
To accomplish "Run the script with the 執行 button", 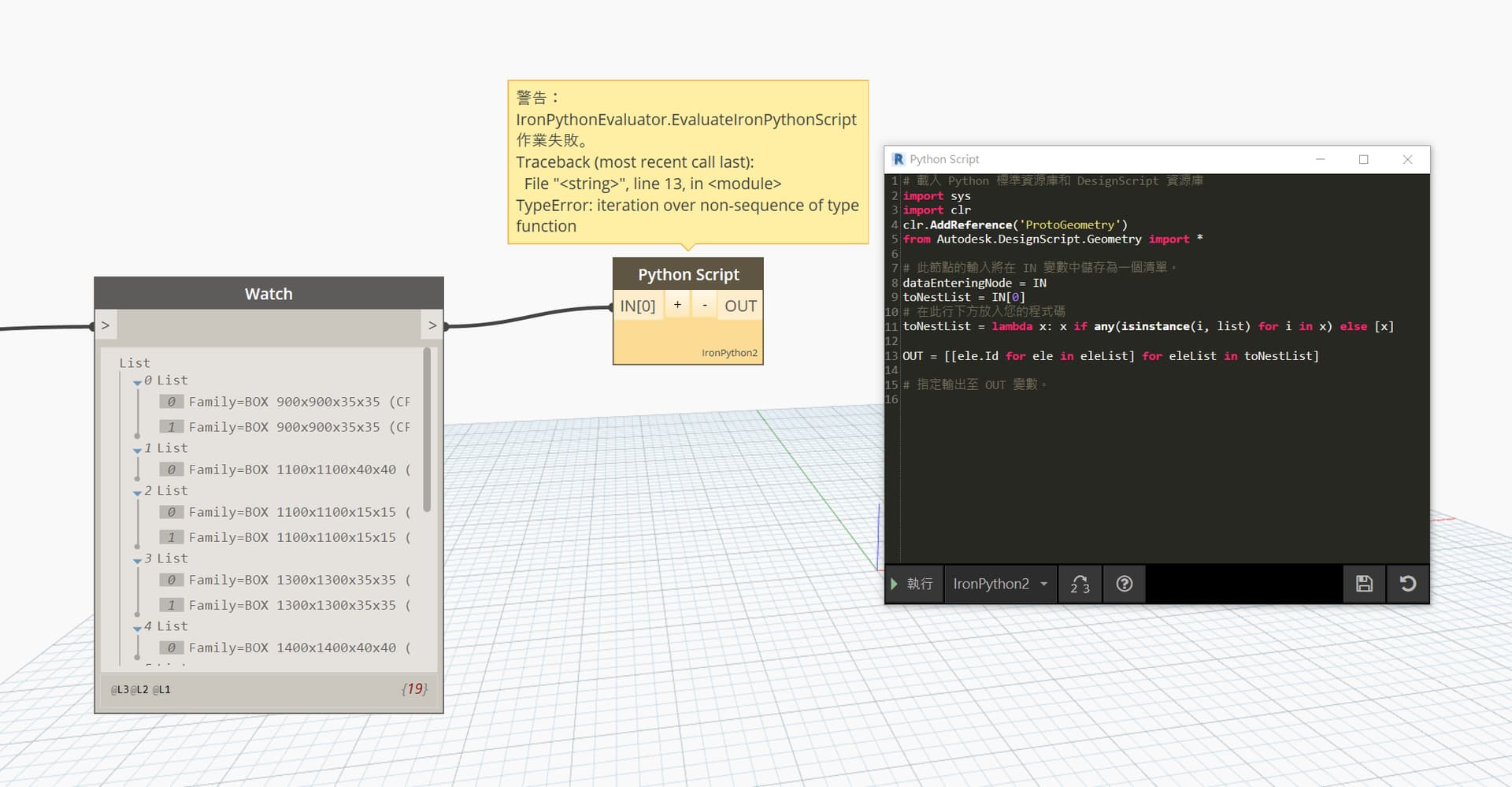I will click(913, 584).
